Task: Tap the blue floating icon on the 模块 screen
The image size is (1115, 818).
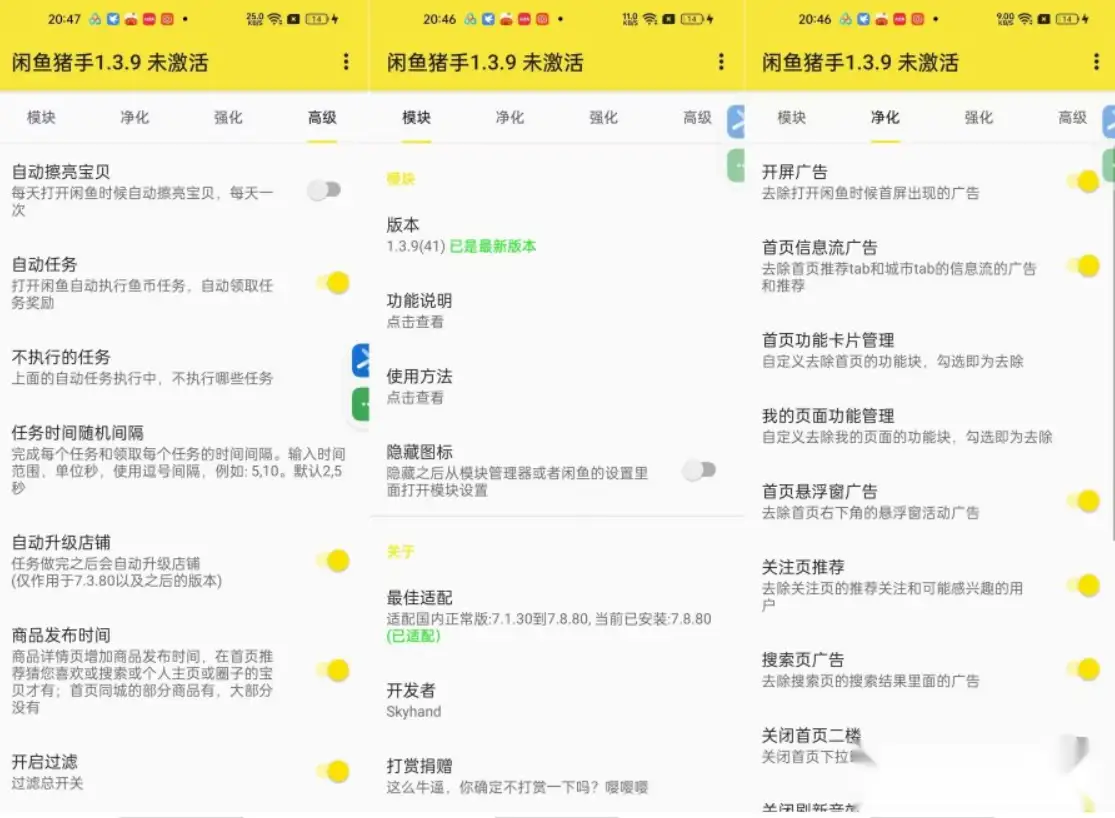Action: (x=736, y=121)
